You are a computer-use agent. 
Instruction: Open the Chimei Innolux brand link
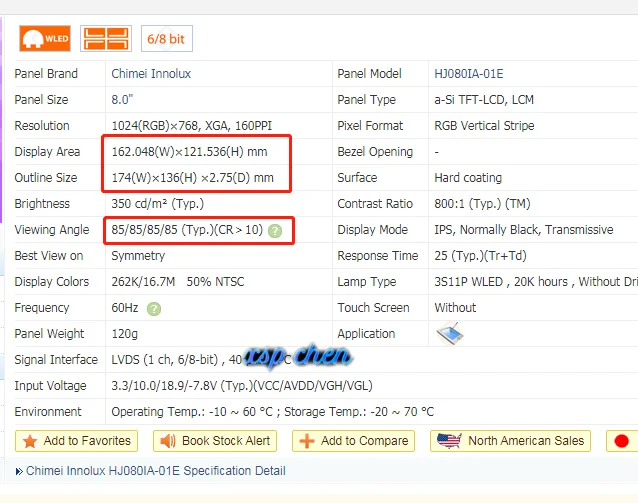(151, 74)
